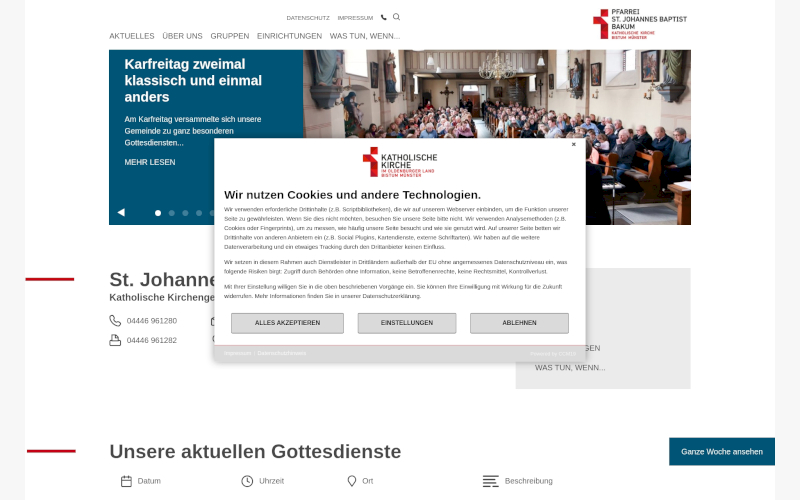Open the Einrichtungen menu
Screen dimensions: 800x500
(289, 36)
